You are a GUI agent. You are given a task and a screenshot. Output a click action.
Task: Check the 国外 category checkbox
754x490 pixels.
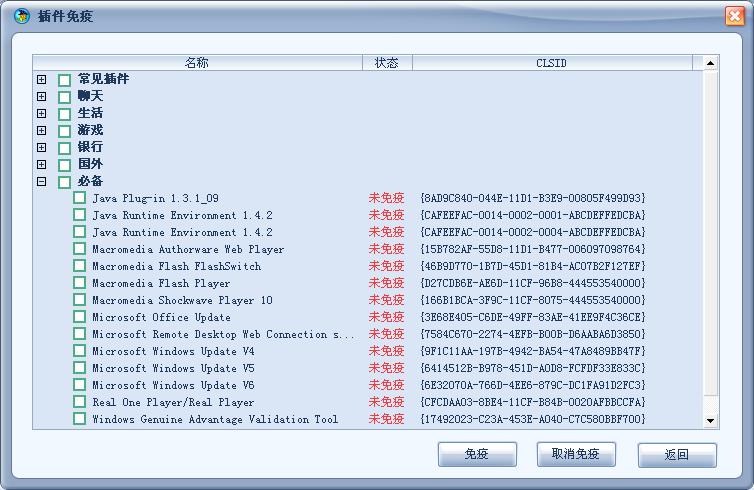click(x=64, y=165)
